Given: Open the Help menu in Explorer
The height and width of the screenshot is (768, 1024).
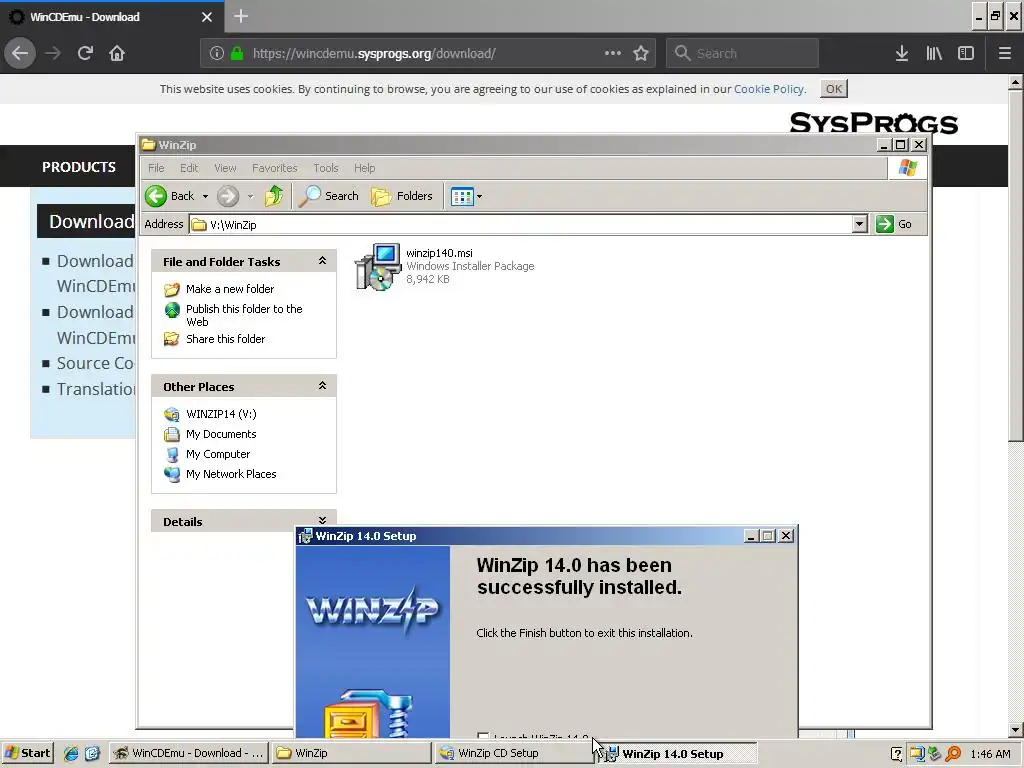Looking at the screenshot, I should tap(364, 168).
